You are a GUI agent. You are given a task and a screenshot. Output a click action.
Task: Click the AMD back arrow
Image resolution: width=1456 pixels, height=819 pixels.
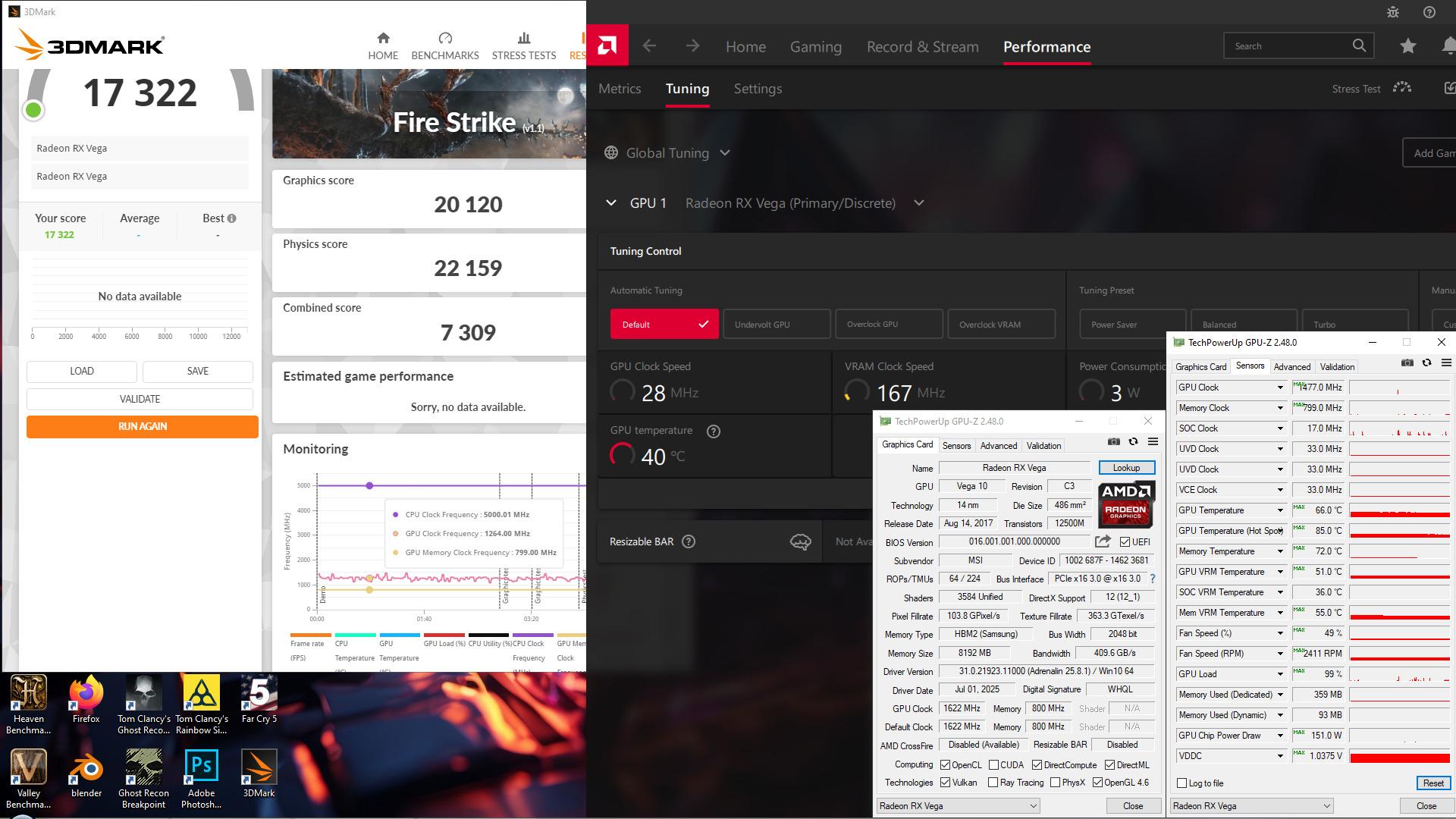pos(649,46)
